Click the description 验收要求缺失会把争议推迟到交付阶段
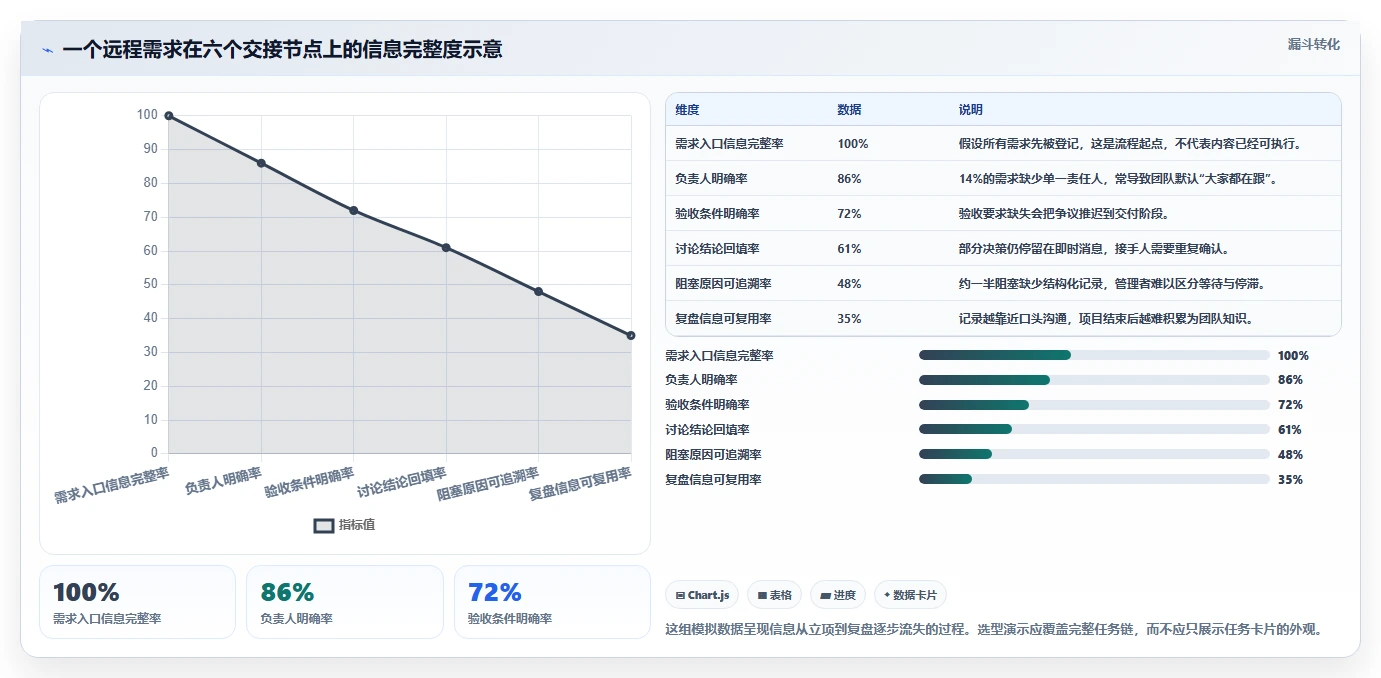This screenshot has height=678, width=1381. click(1064, 214)
